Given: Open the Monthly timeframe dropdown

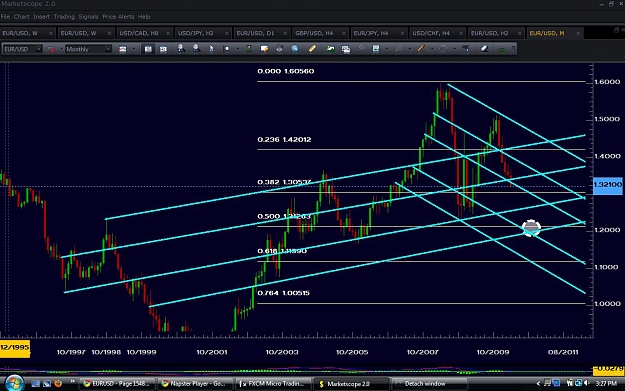Looking at the screenshot, I should [x=88, y=49].
